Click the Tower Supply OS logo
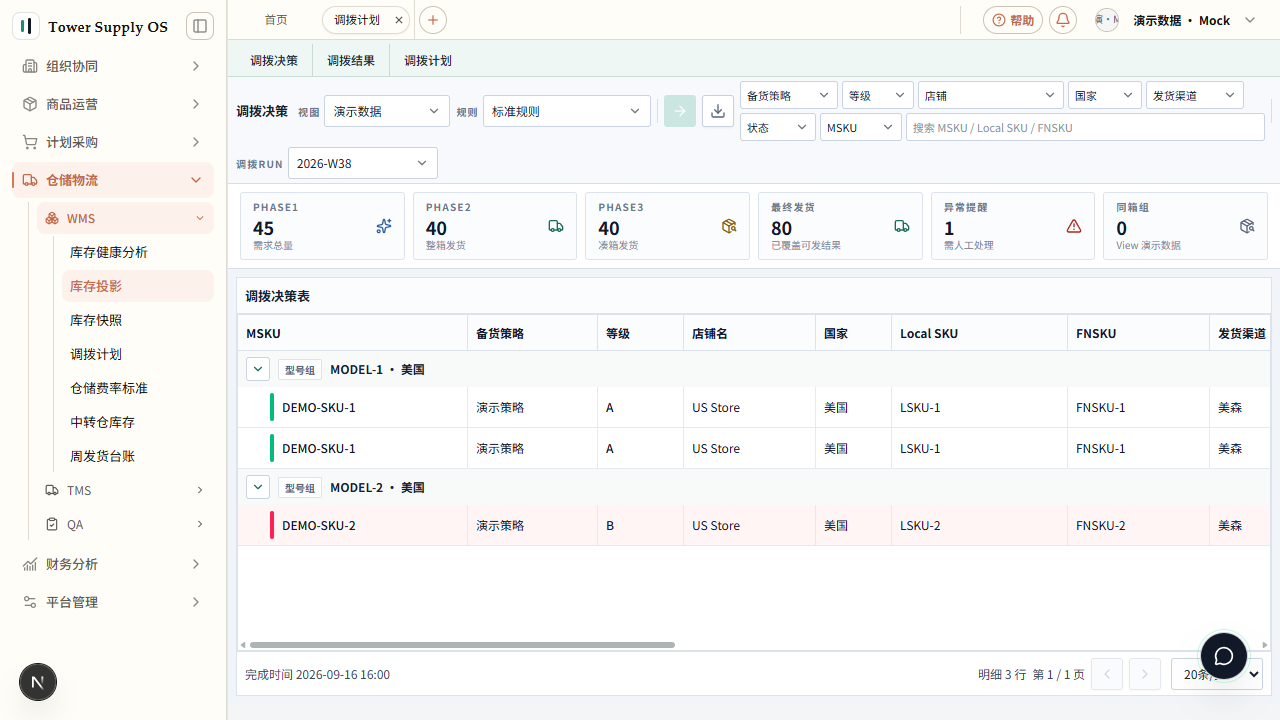 pyautogui.click(x=26, y=26)
